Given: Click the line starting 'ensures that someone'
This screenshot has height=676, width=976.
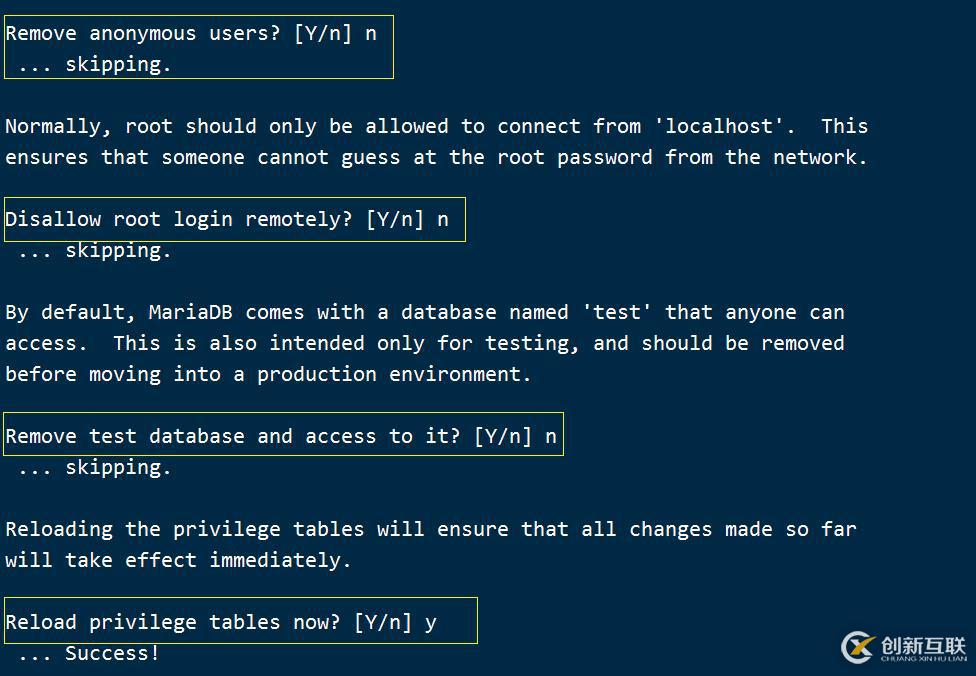Looking at the screenshot, I should [436, 157].
